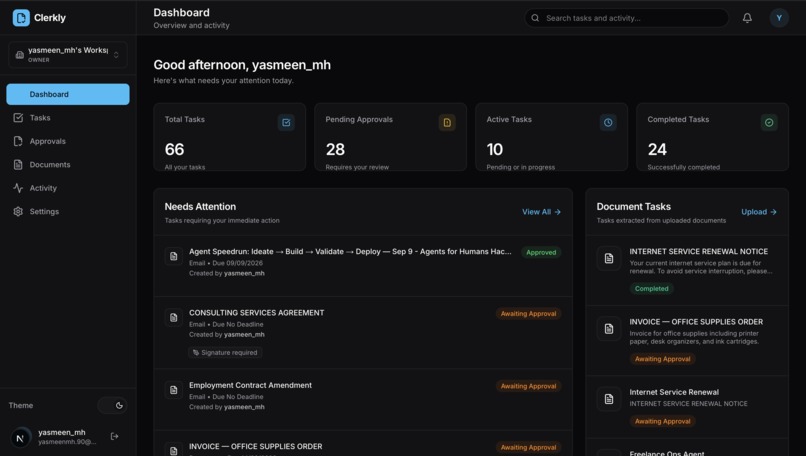Click the Settings gear icon

pos(18,211)
